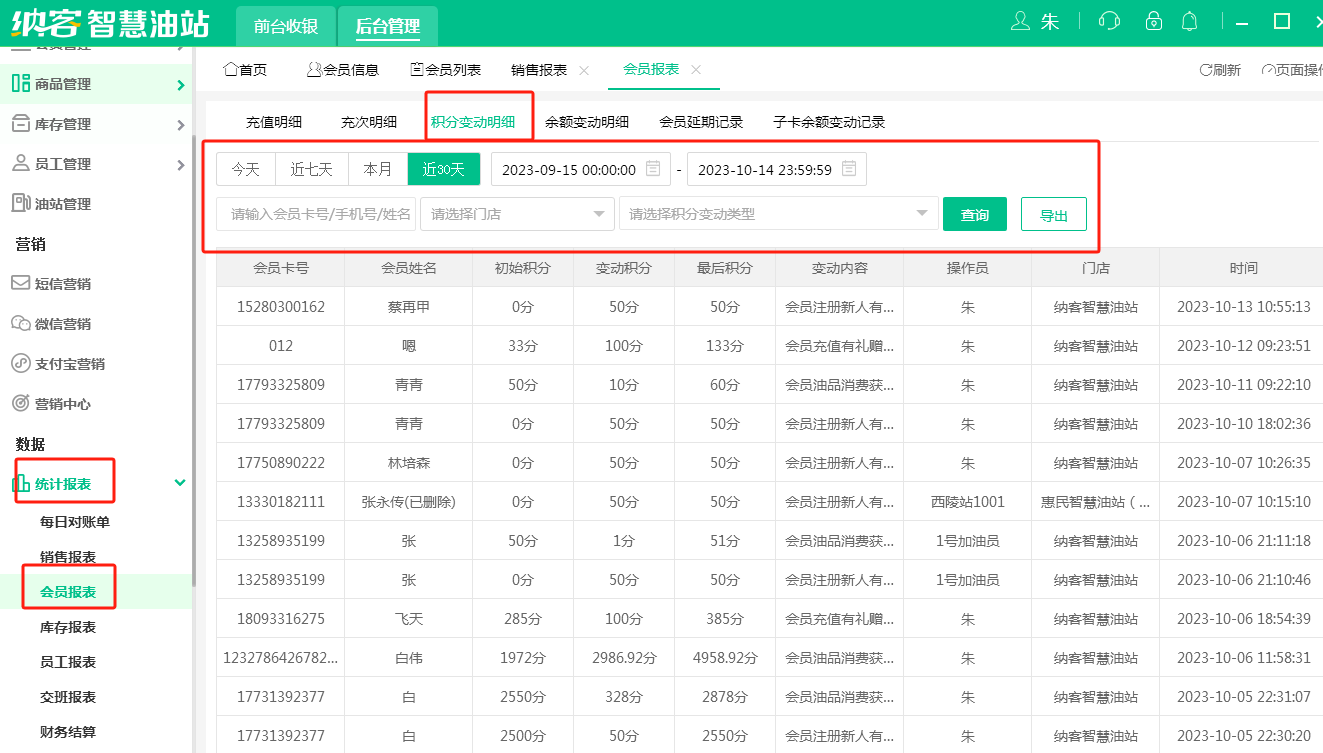Open the 请选择门店 store dropdown
Image resolution: width=1323 pixels, height=753 pixels.
click(x=517, y=214)
